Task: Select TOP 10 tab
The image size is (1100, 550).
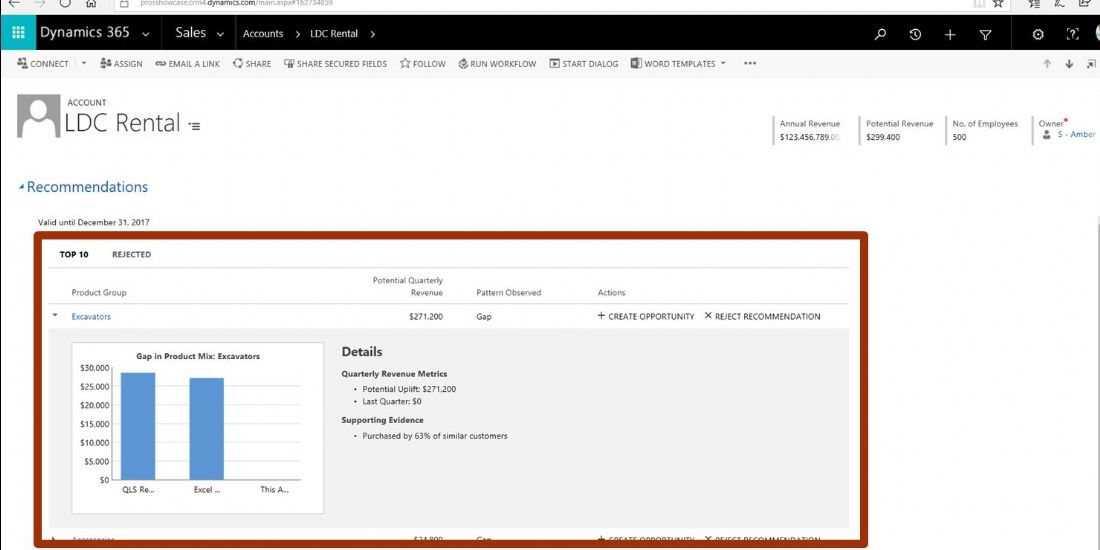Action: [74, 255]
